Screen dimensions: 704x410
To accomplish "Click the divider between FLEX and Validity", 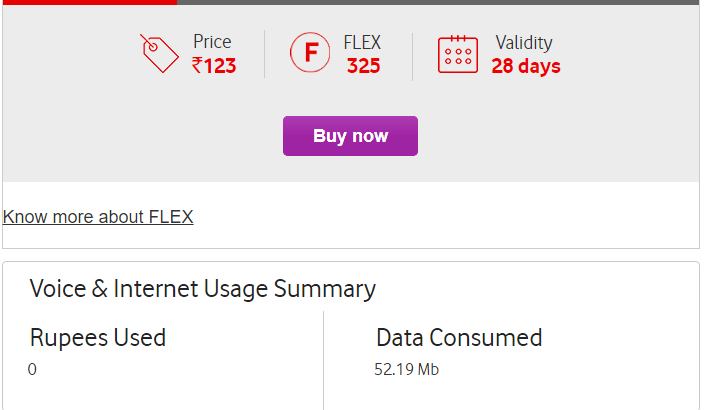I will click(413, 54).
